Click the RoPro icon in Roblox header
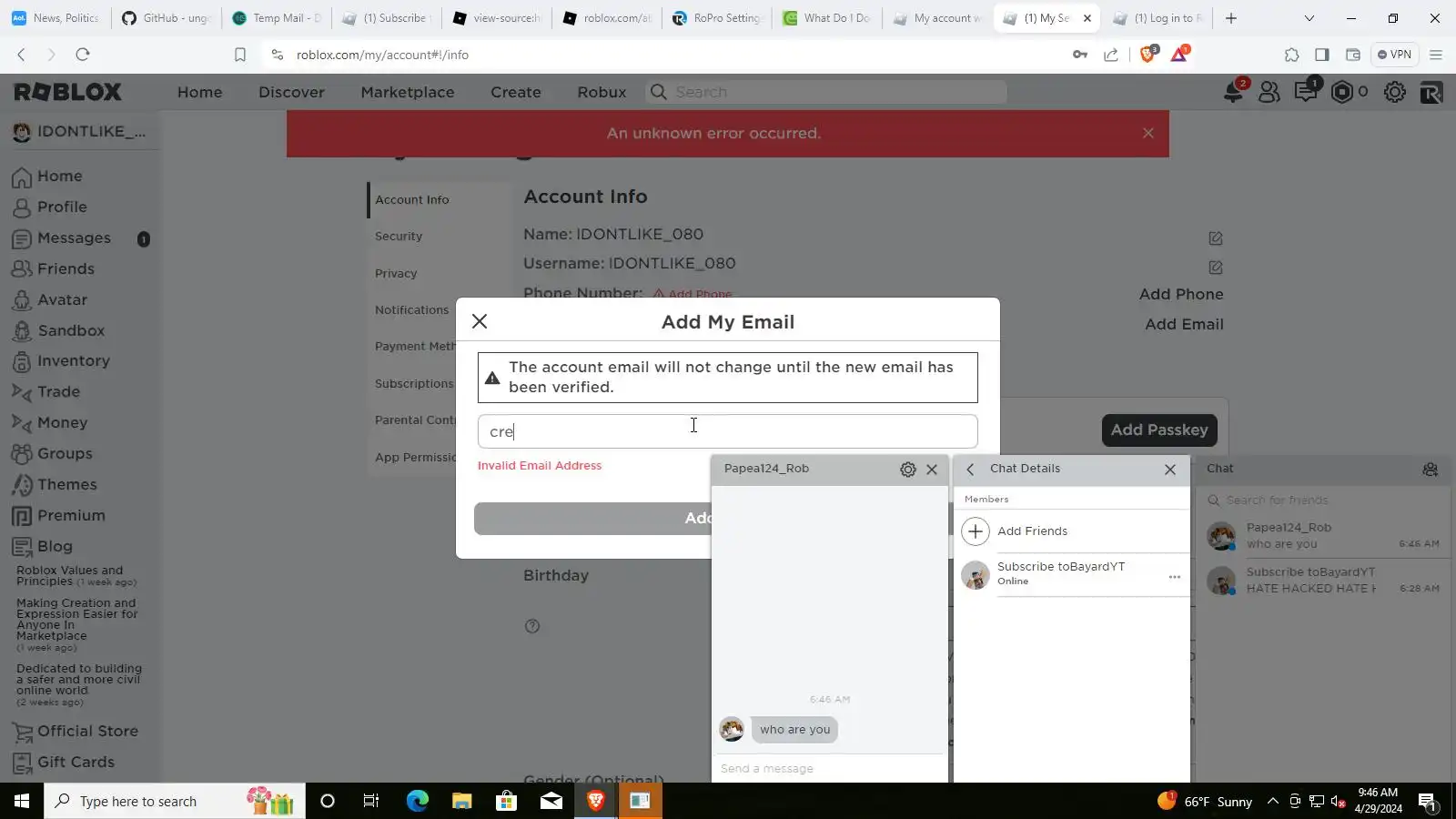1456x819 pixels. point(1431,92)
